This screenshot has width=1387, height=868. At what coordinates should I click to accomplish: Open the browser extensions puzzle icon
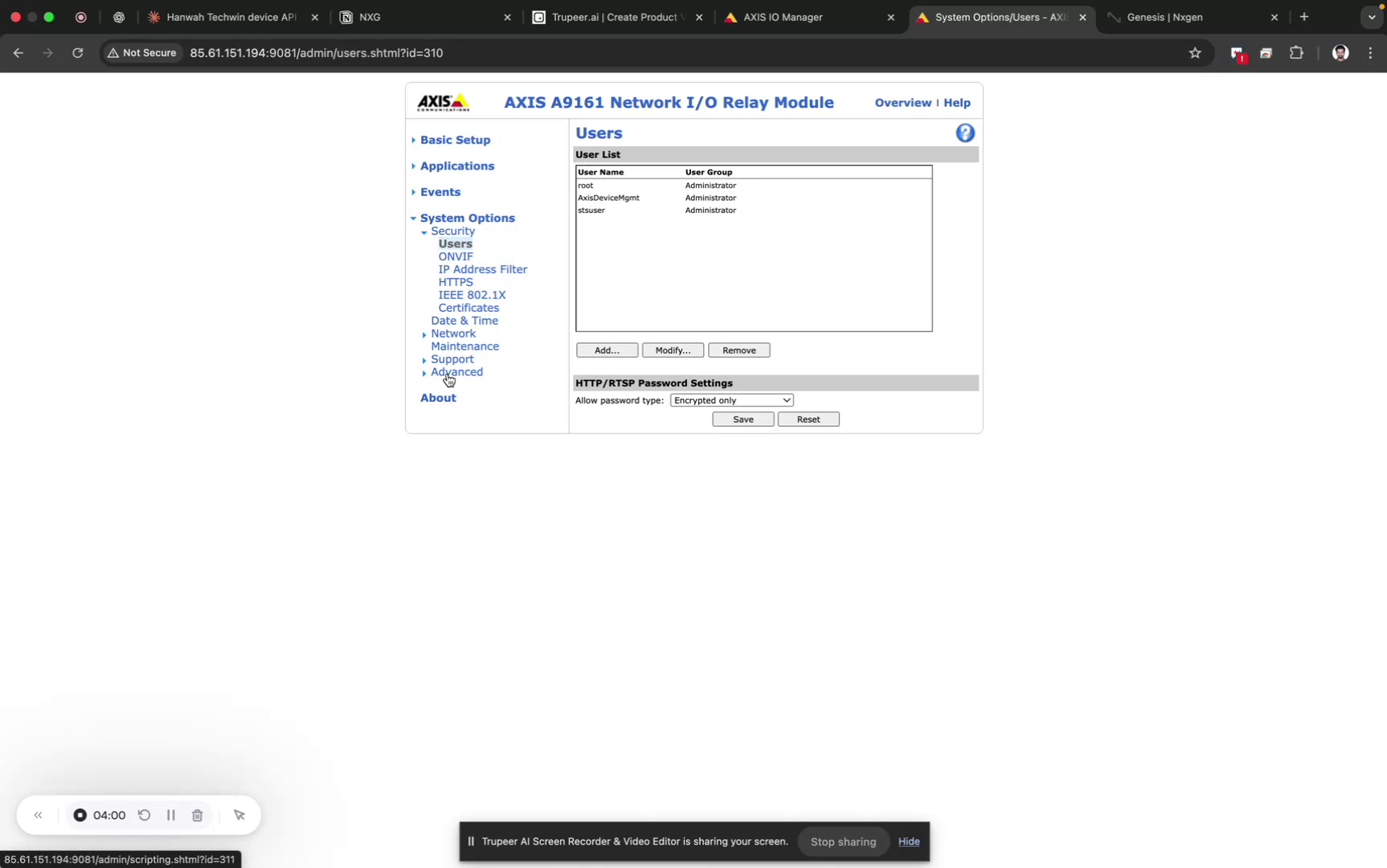pos(1295,52)
